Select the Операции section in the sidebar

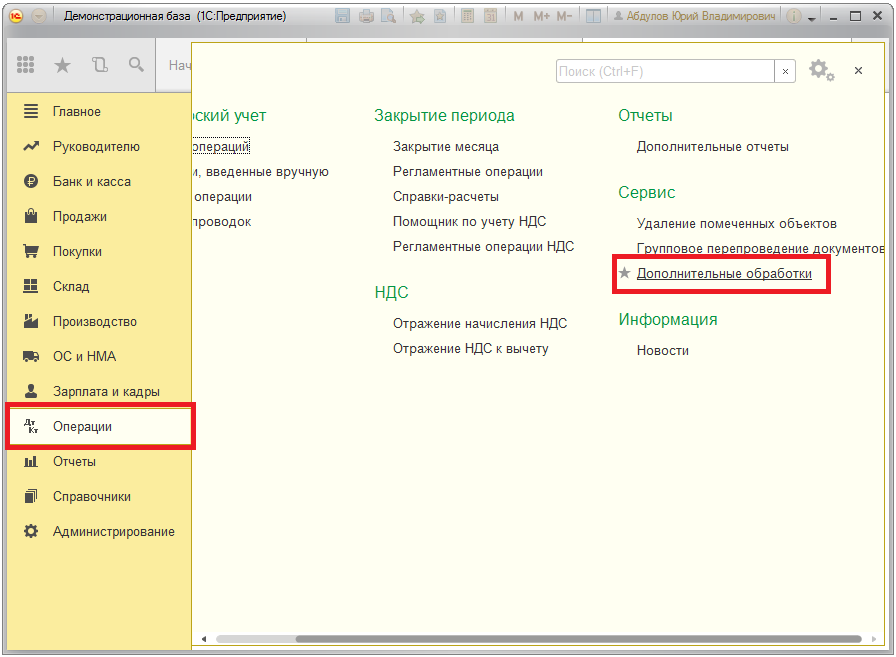coord(82,427)
